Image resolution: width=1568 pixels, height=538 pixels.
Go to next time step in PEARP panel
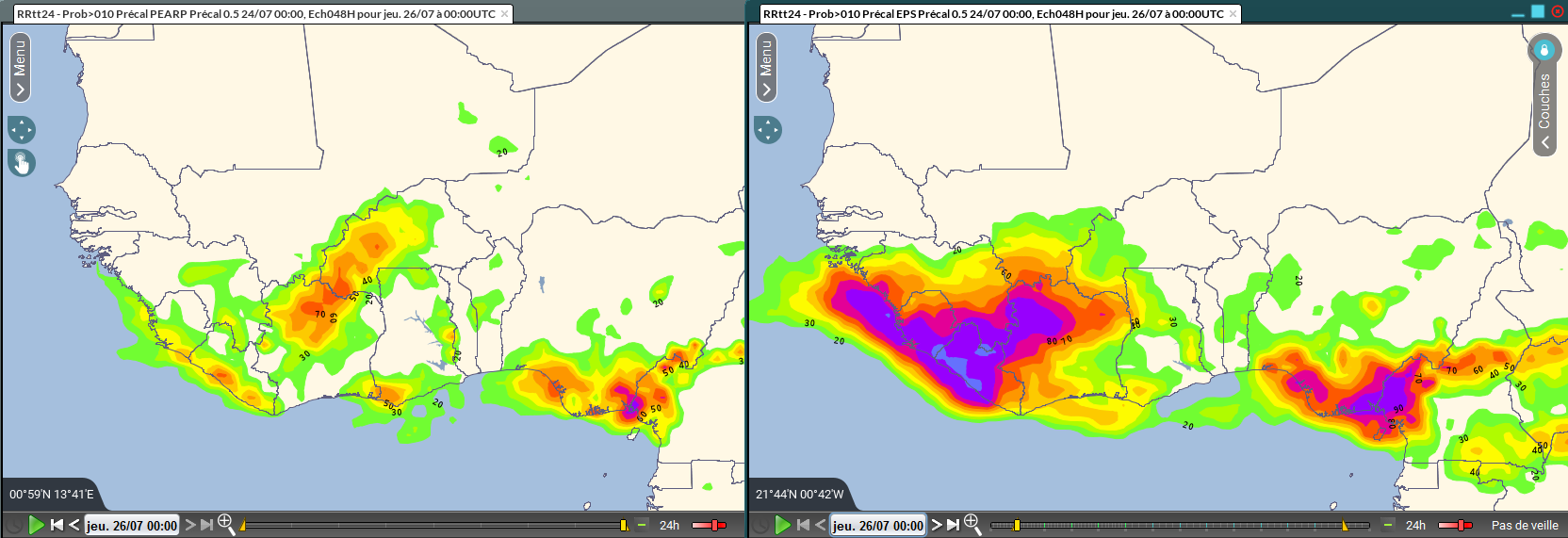pyautogui.click(x=190, y=525)
